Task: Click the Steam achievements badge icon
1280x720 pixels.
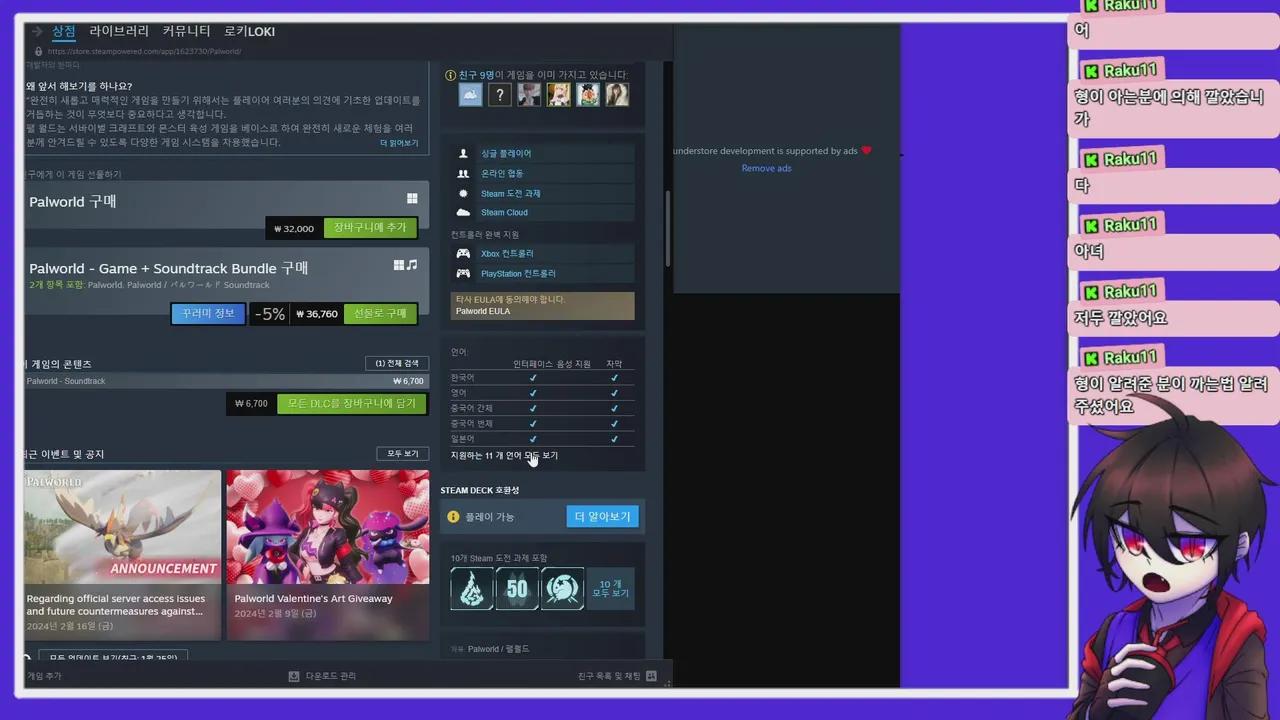Action: pos(463,193)
